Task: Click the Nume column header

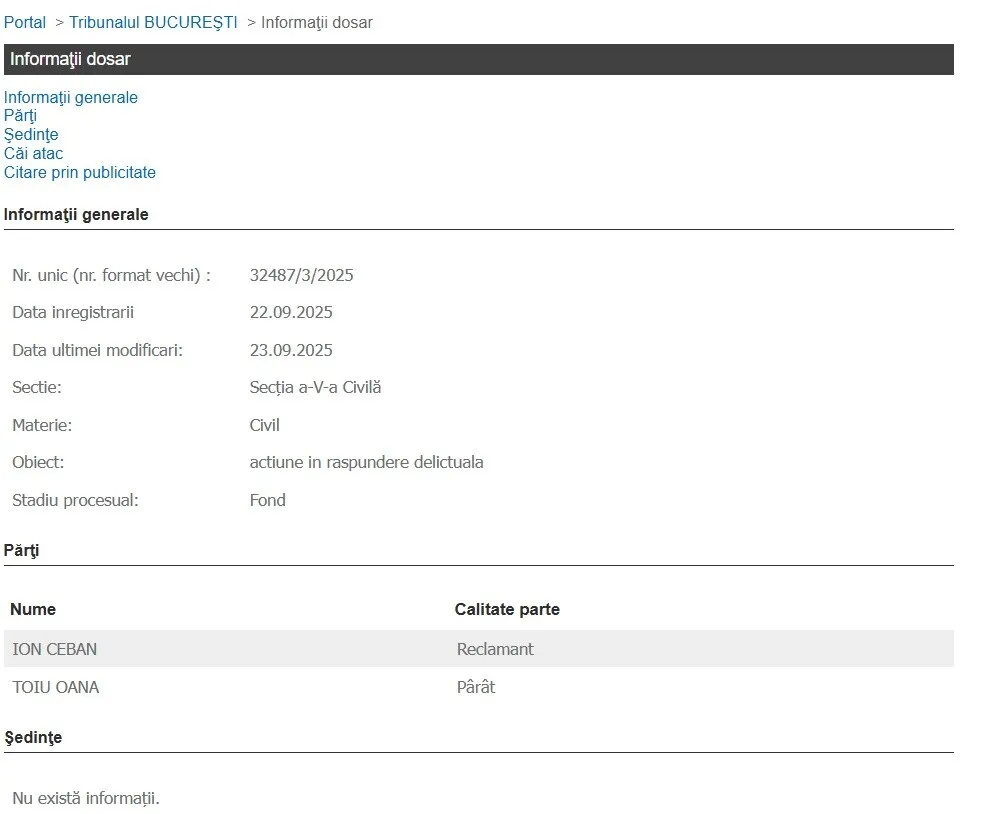Action: click(x=33, y=609)
